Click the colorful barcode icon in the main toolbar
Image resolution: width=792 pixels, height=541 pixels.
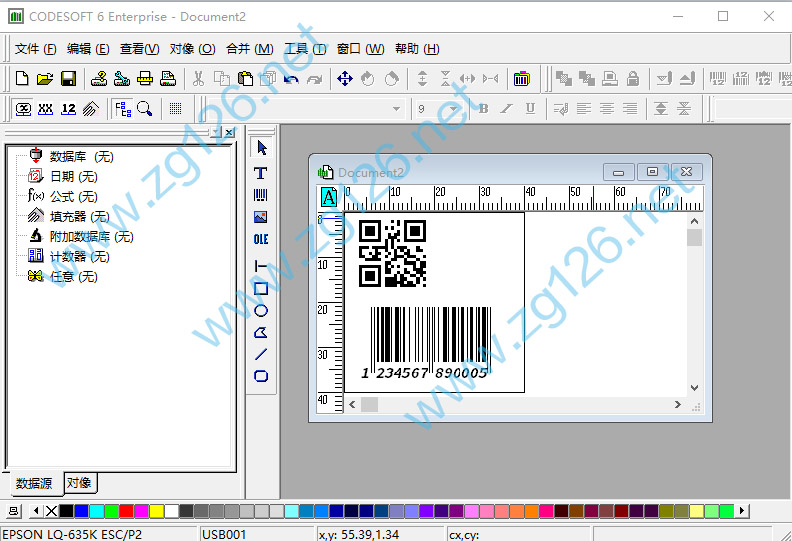[x=521, y=79]
